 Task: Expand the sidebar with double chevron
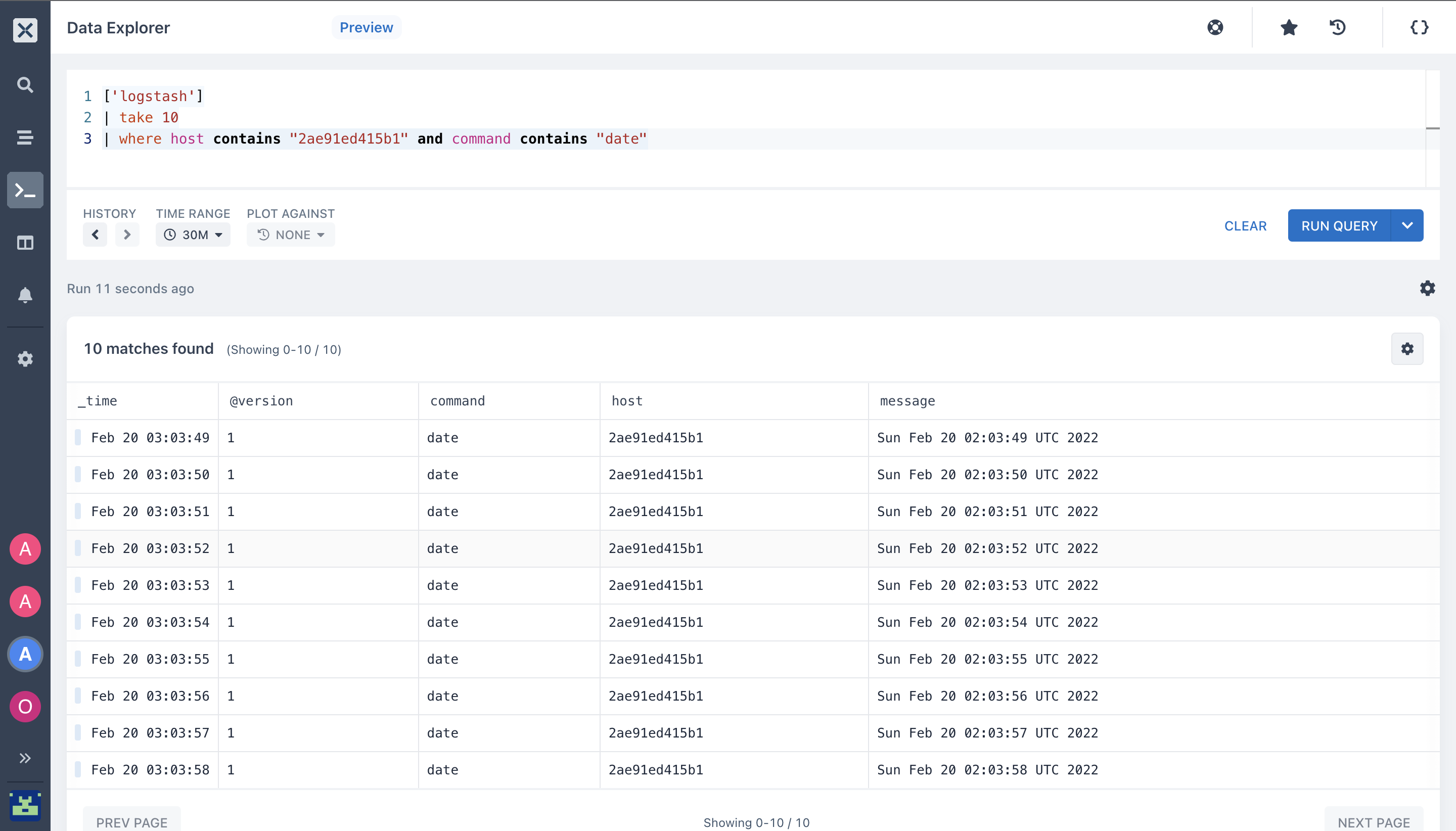[25, 758]
